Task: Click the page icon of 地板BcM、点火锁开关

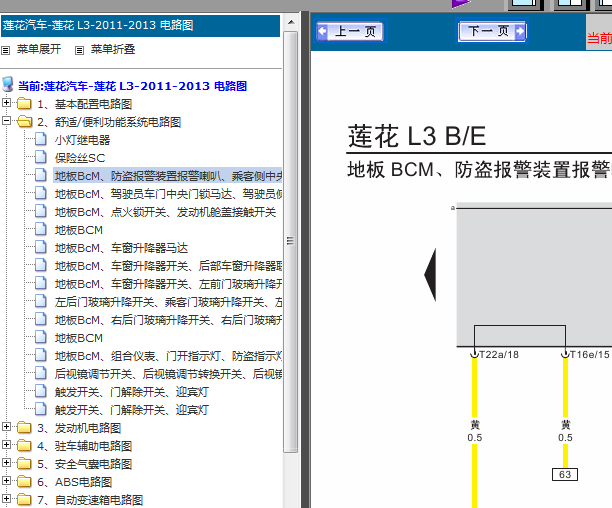Action: [41, 210]
